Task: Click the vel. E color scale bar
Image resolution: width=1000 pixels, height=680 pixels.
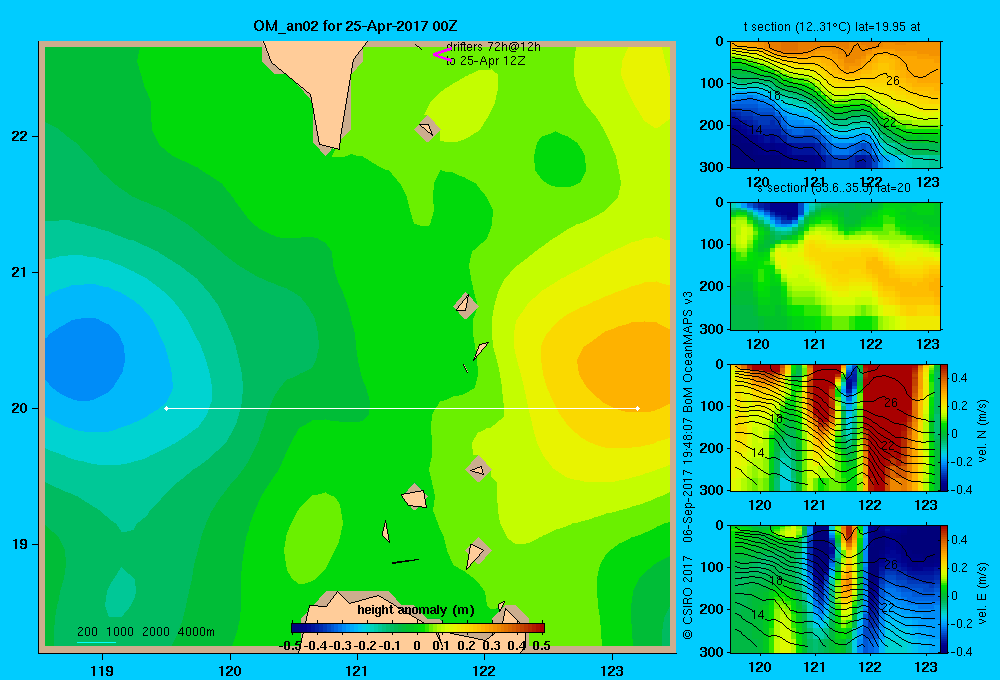Action: pos(945,589)
